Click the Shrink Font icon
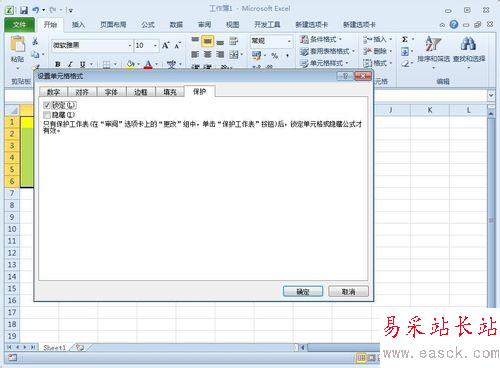500x368 pixels. click(x=177, y=45)
